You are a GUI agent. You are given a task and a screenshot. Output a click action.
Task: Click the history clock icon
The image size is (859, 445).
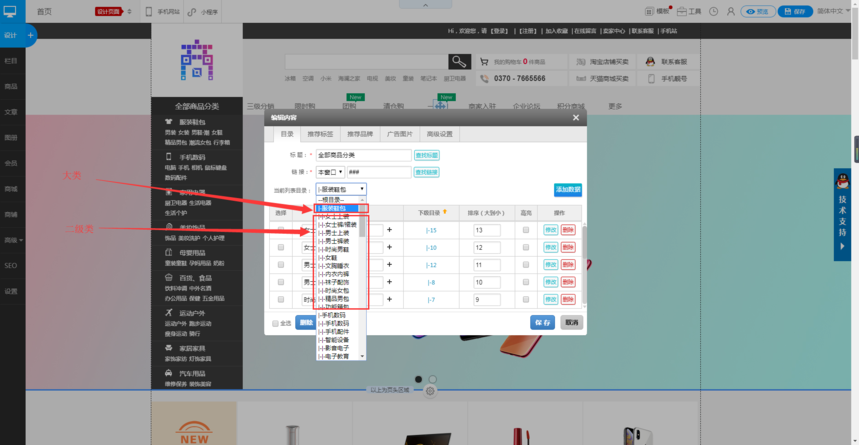712,11
